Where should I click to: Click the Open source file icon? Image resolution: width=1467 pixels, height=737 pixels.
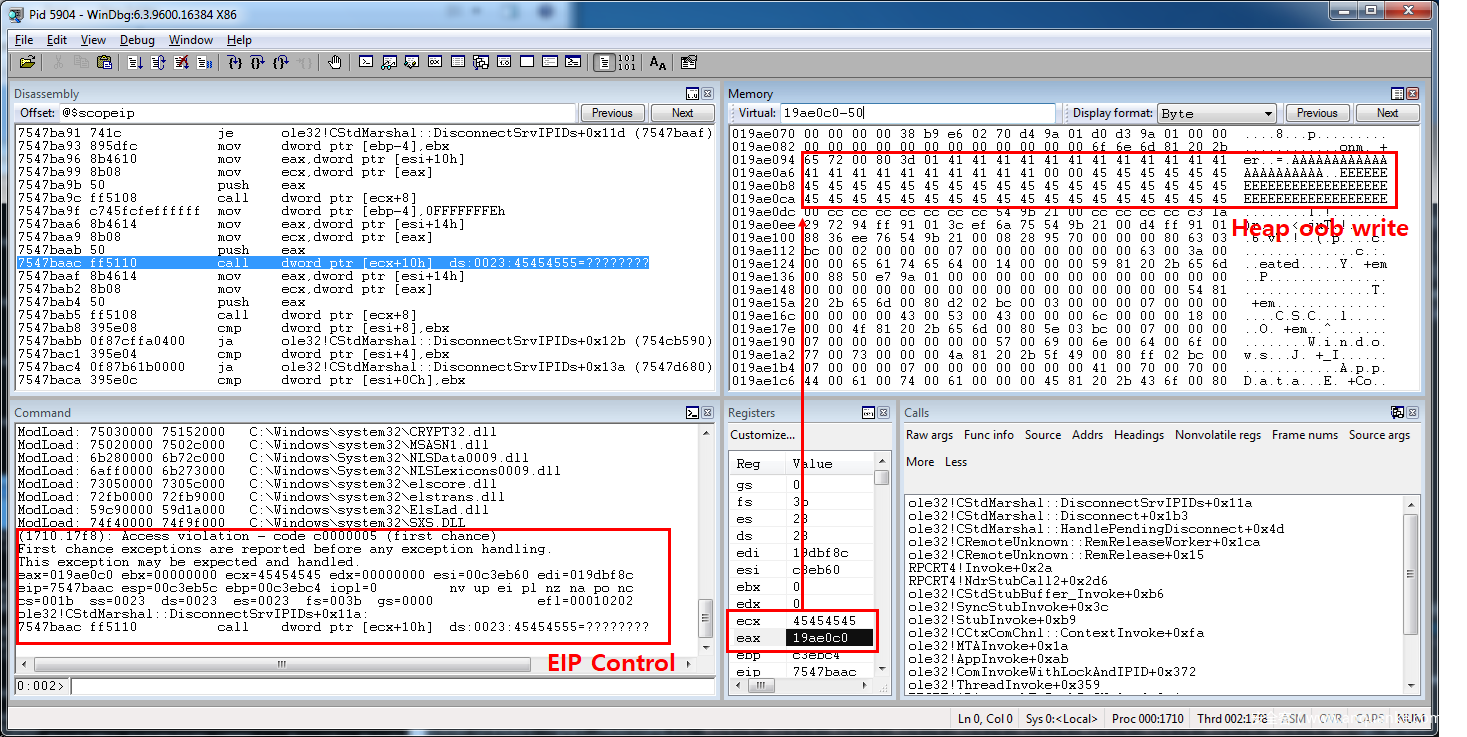(27, 62)
